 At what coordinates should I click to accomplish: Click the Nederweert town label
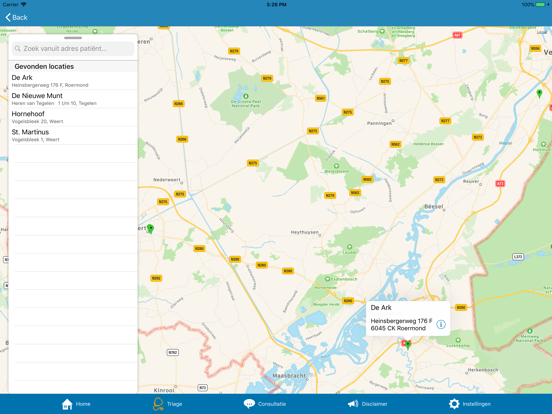click(x=167, y=180)
